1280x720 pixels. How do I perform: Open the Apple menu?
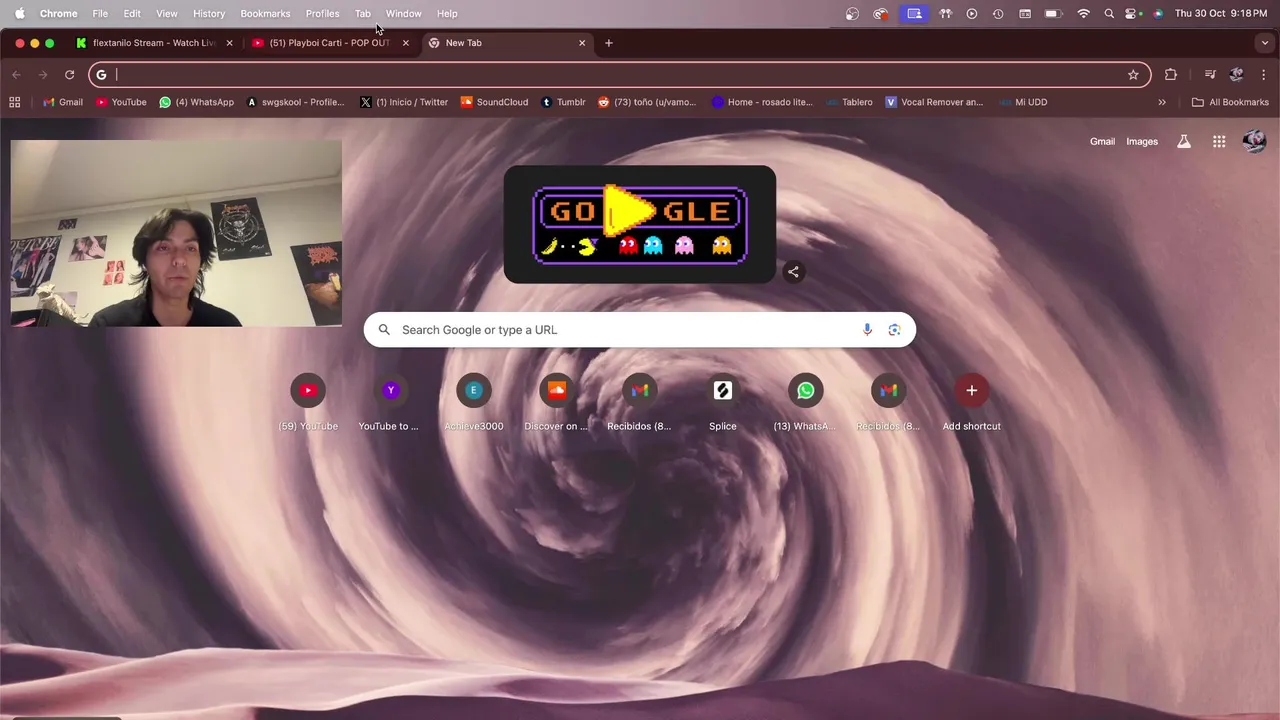[x=19, y=13]
